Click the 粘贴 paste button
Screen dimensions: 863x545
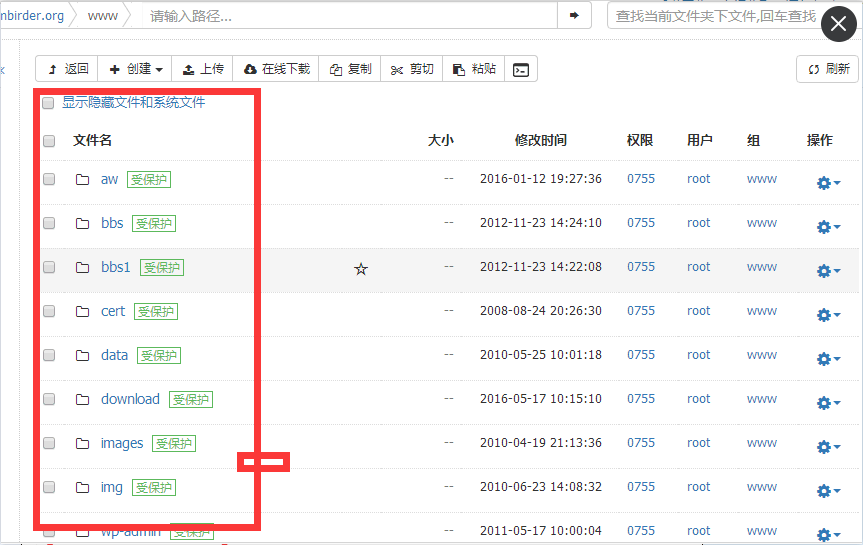click(474, 69)
